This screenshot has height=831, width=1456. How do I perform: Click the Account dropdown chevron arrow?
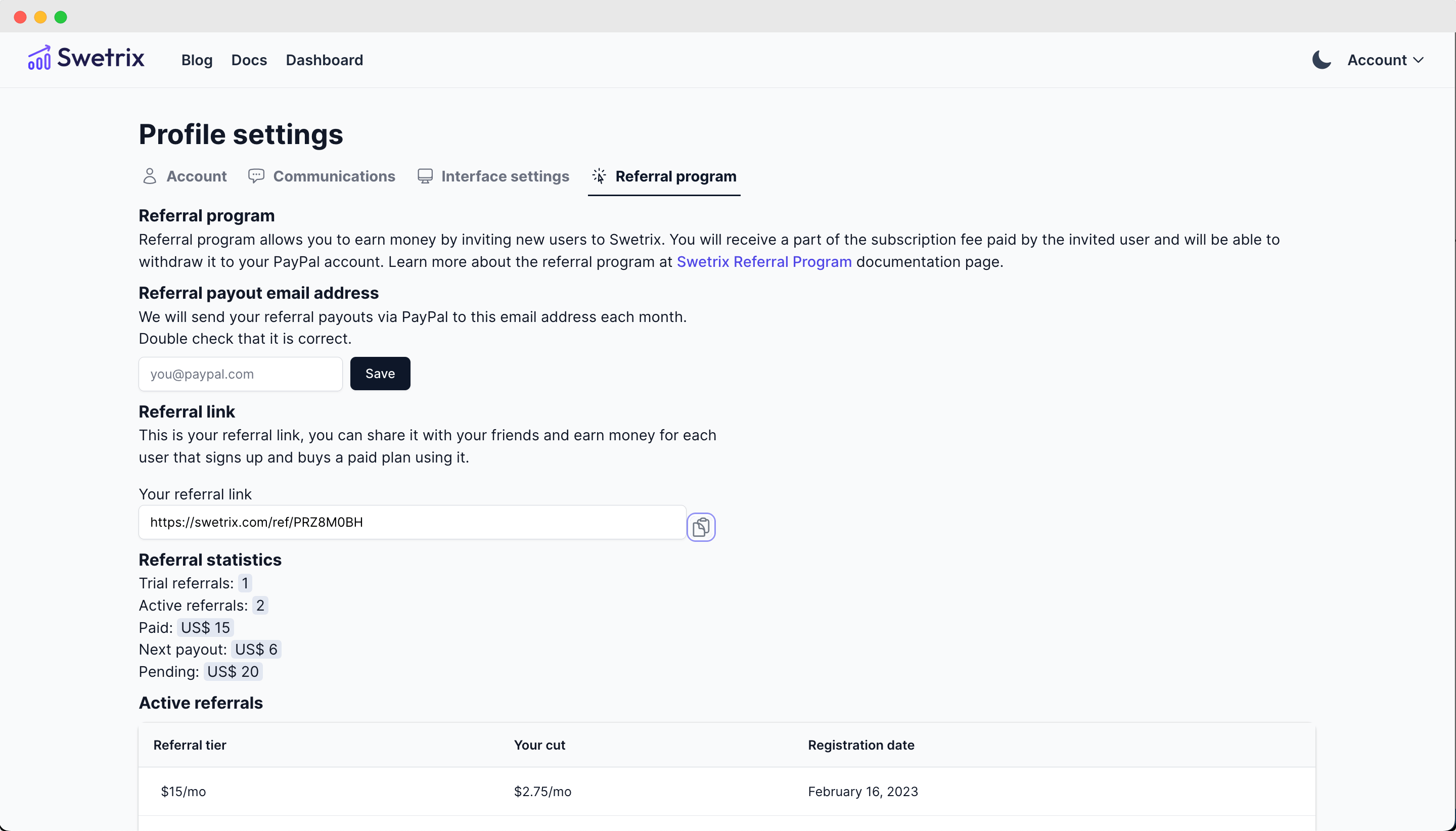1418,60
